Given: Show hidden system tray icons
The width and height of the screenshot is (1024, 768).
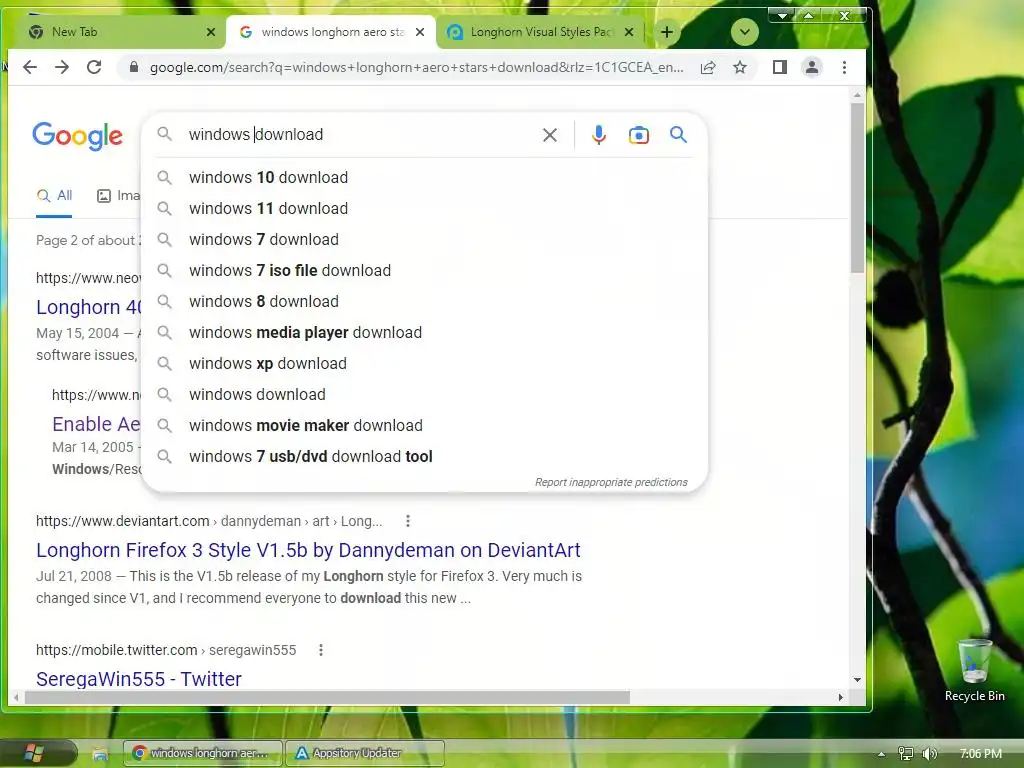Looking at the screenshot, I should tap(882, 754).
